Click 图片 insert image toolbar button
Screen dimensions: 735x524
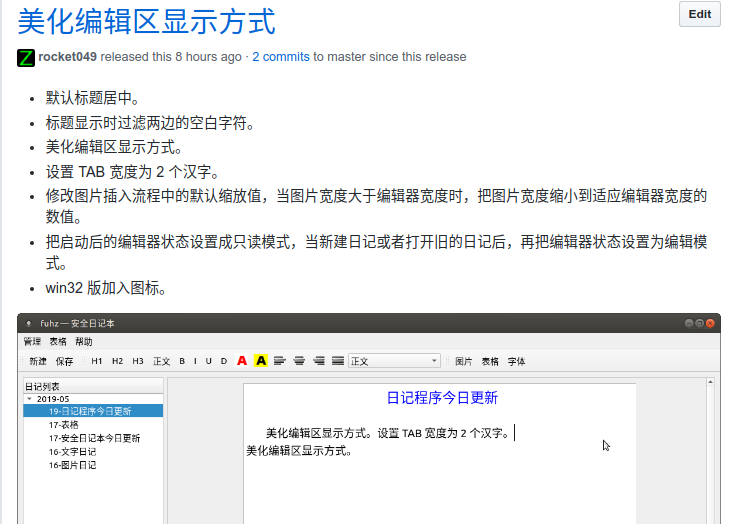click(464, 361)
